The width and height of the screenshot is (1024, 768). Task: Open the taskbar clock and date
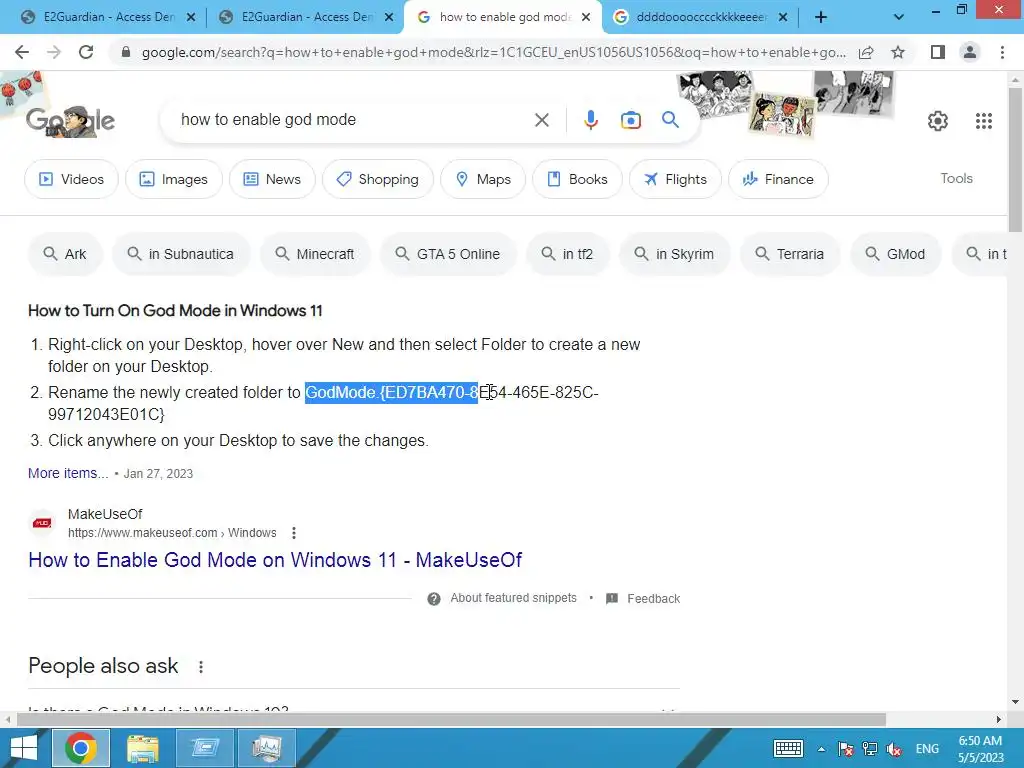[980, 749]
